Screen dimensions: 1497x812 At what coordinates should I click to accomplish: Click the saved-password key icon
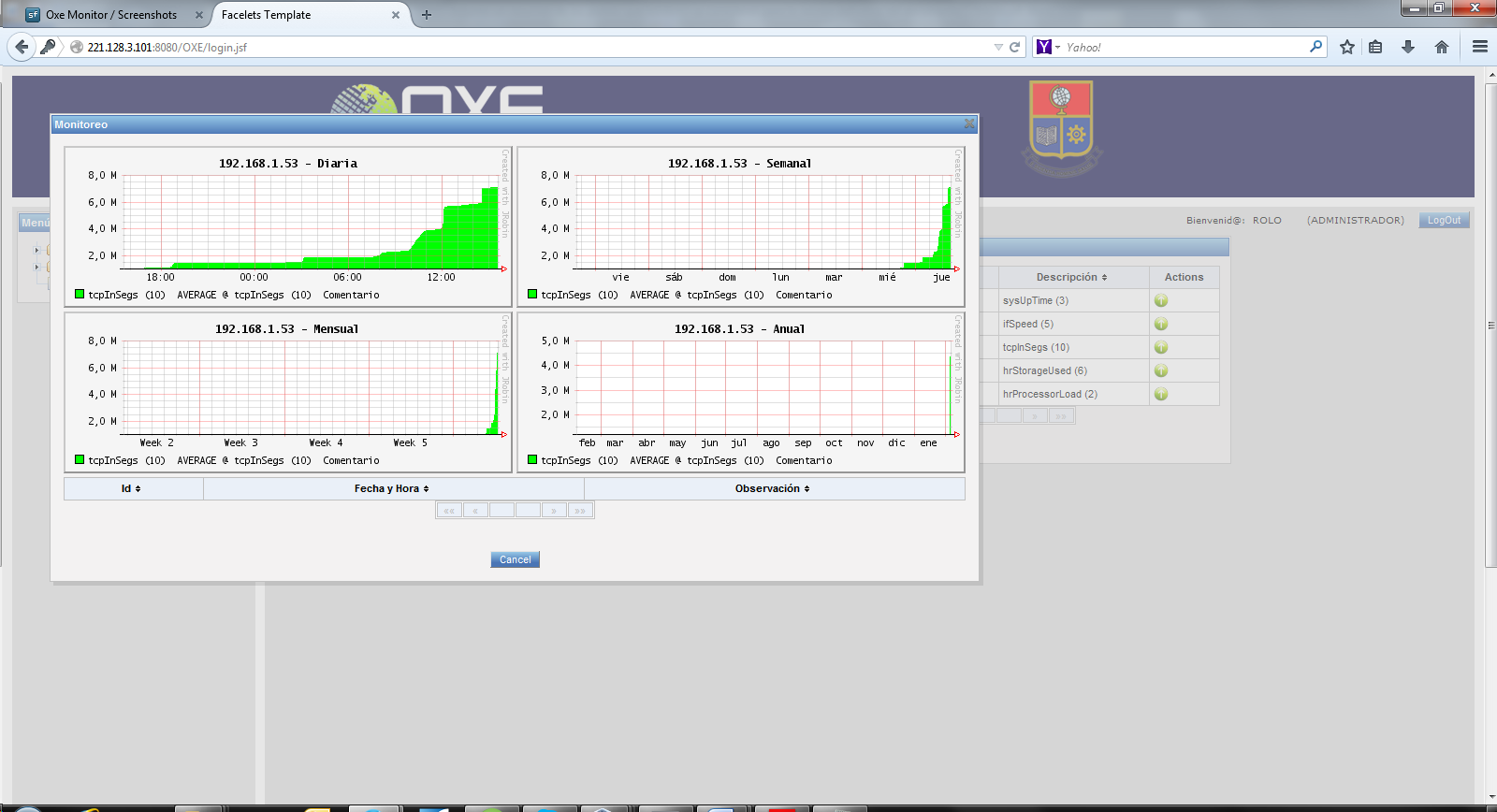coord(49,47)
